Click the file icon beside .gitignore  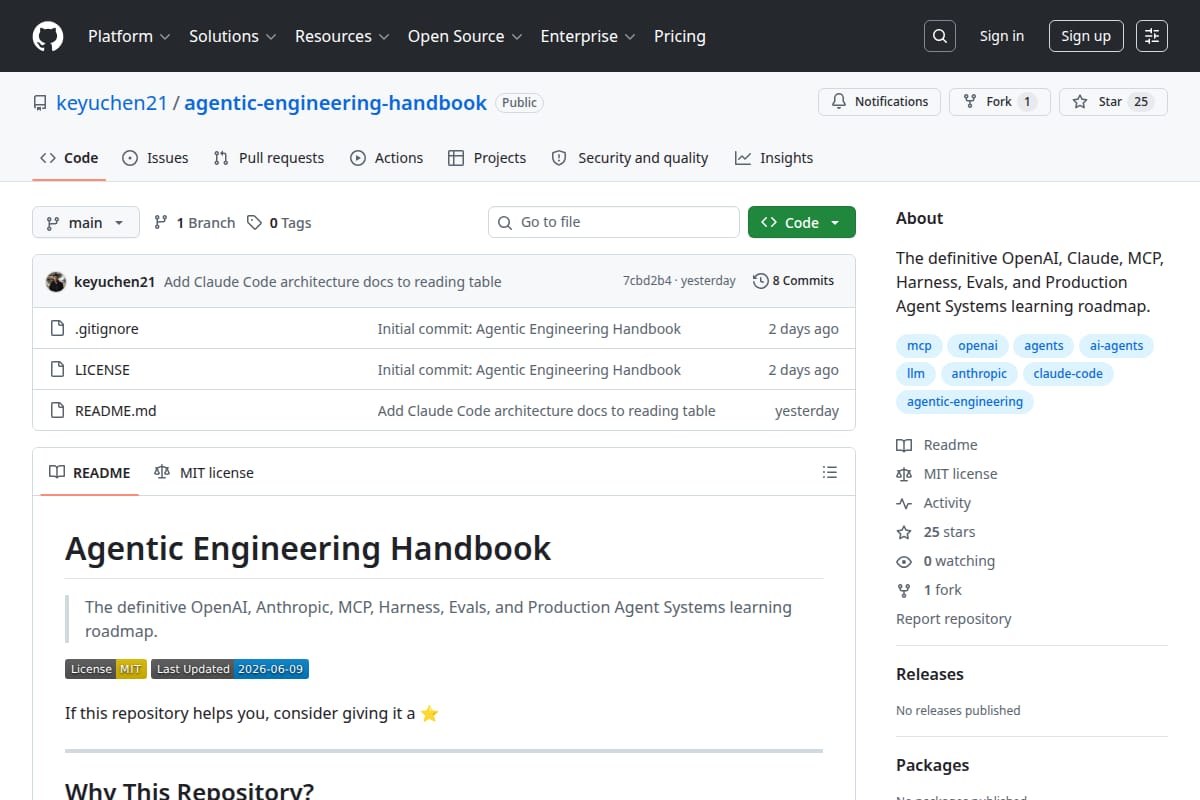point(57,329)
